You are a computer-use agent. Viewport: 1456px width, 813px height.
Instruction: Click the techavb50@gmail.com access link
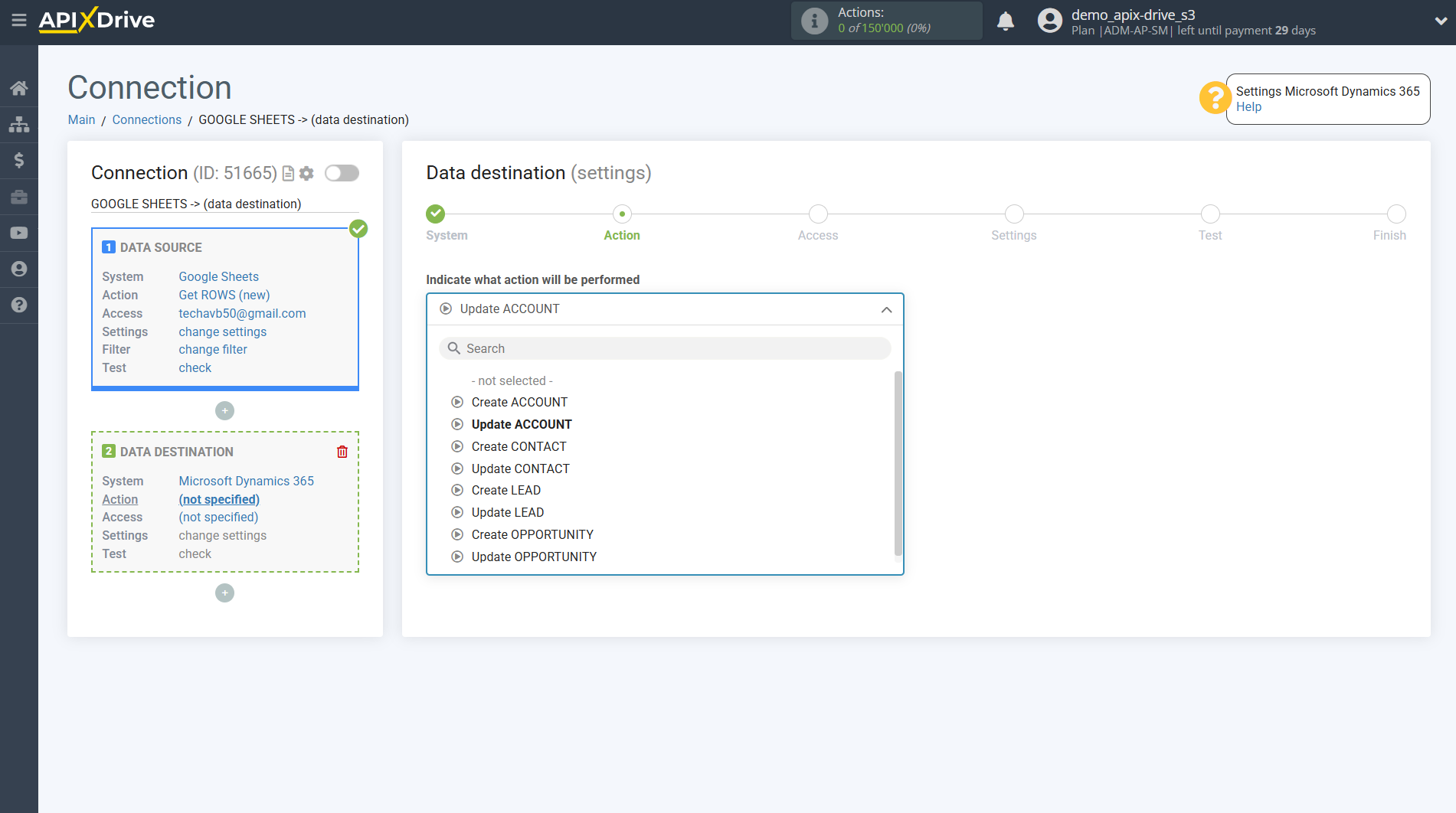242,313
